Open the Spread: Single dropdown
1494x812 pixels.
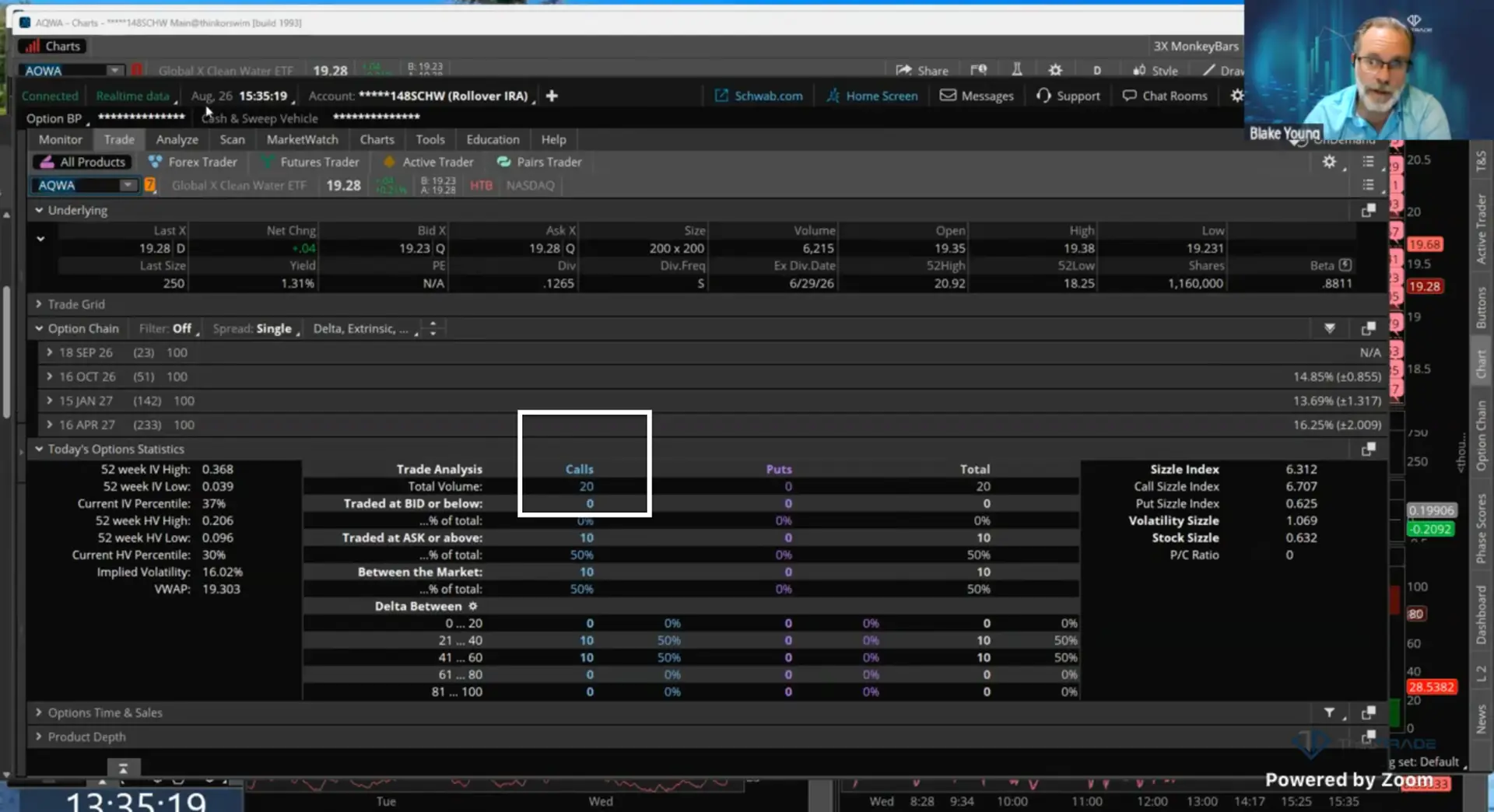point(257,328)
